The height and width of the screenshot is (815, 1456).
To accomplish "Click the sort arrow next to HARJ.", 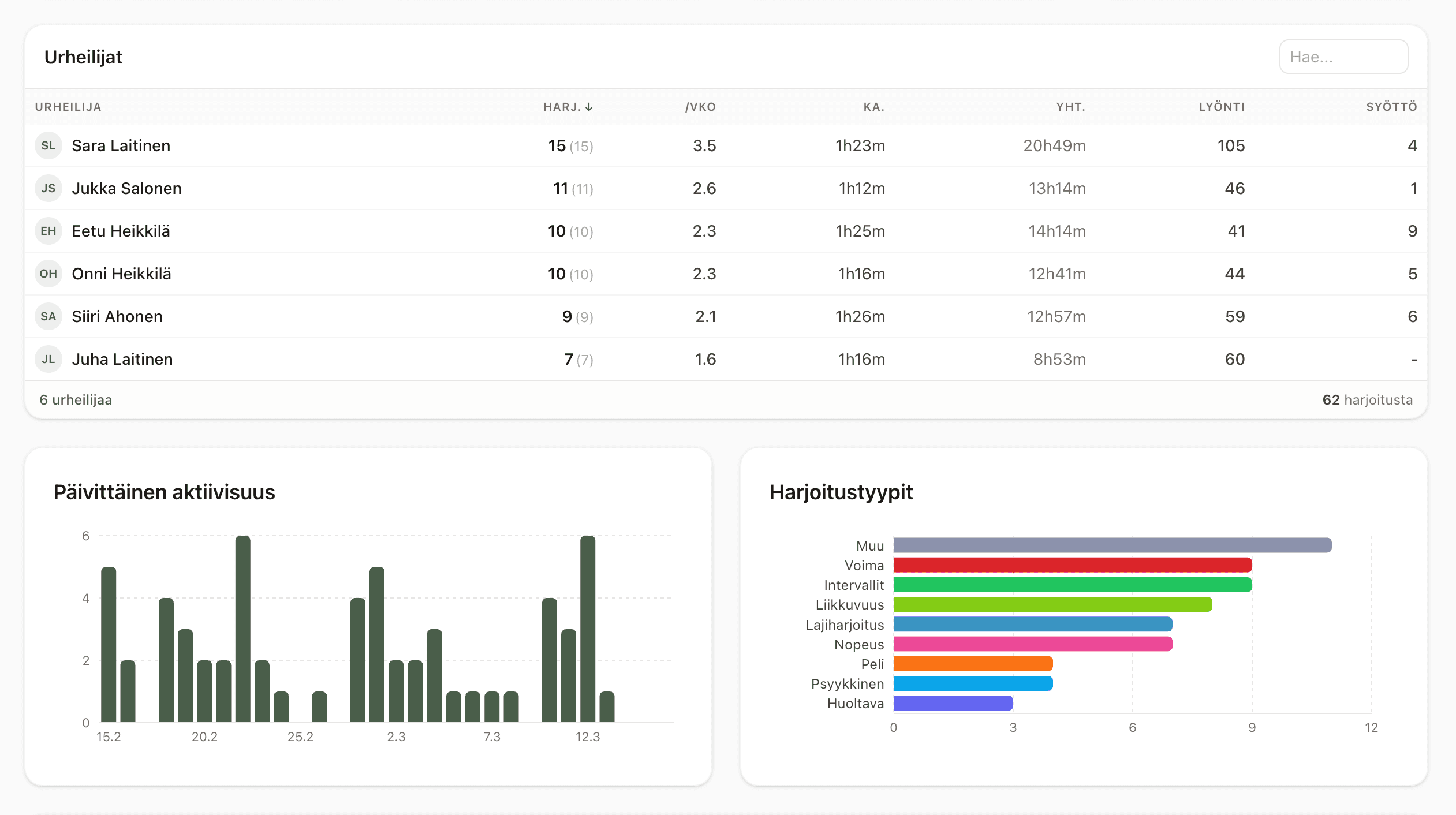I will [x=589, y=107].
